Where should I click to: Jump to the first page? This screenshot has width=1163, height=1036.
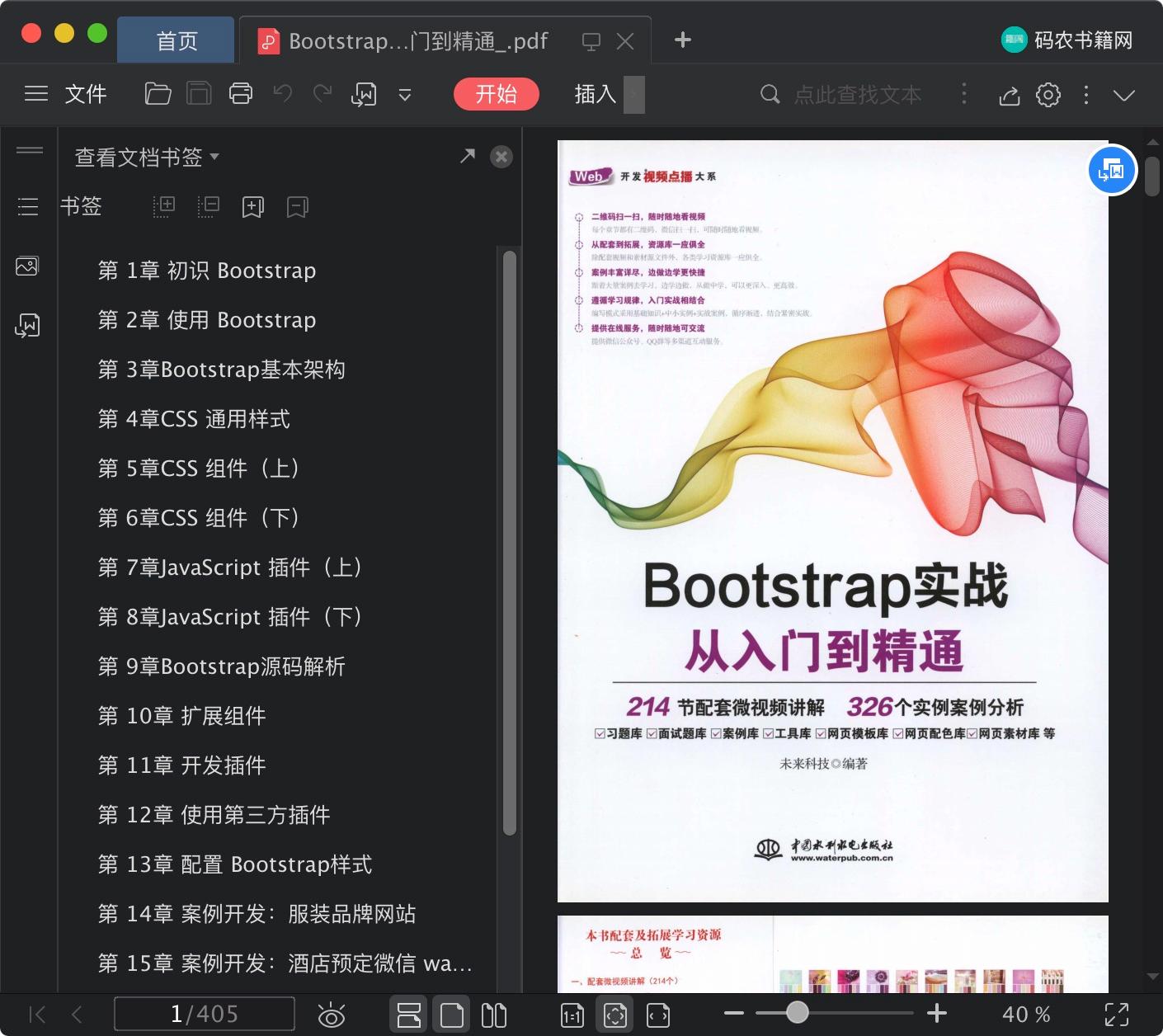pos(37,1015)
